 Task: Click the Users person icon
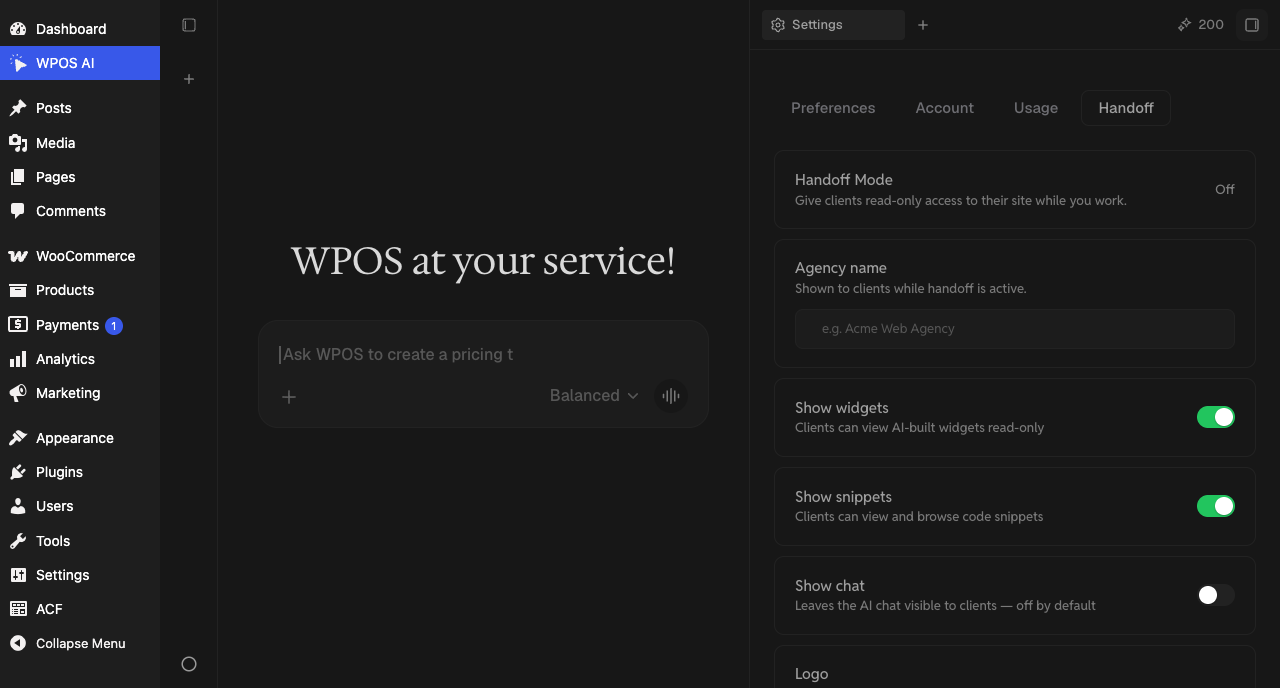(18, 506)
